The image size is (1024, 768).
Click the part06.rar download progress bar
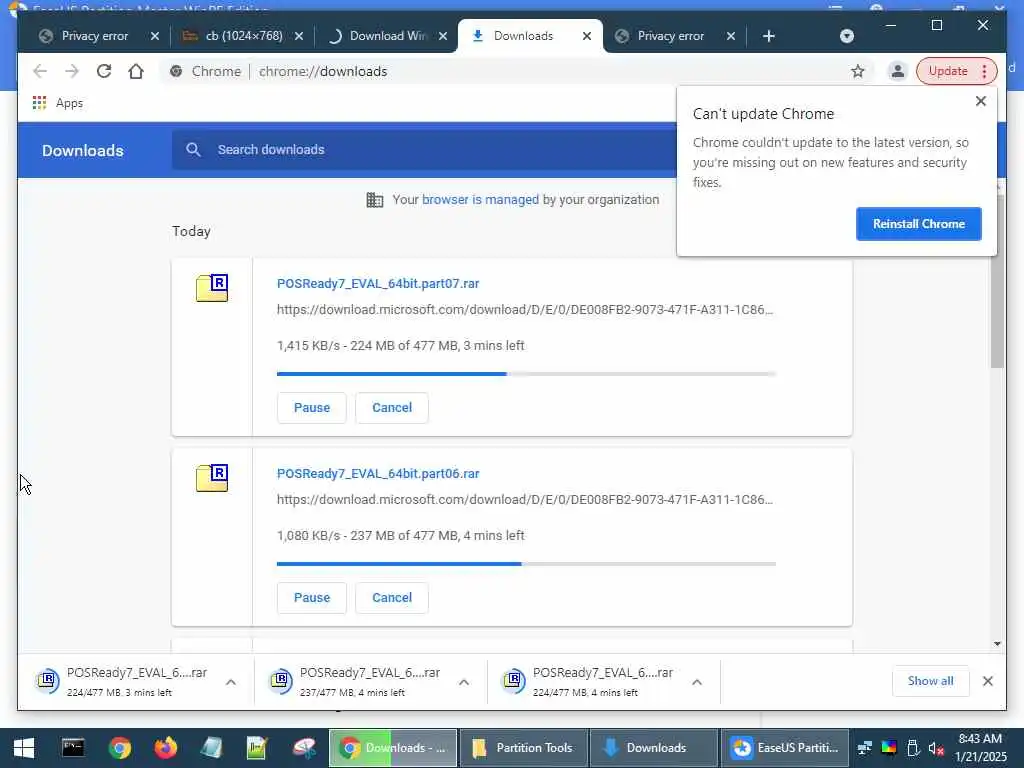point(526,564)
